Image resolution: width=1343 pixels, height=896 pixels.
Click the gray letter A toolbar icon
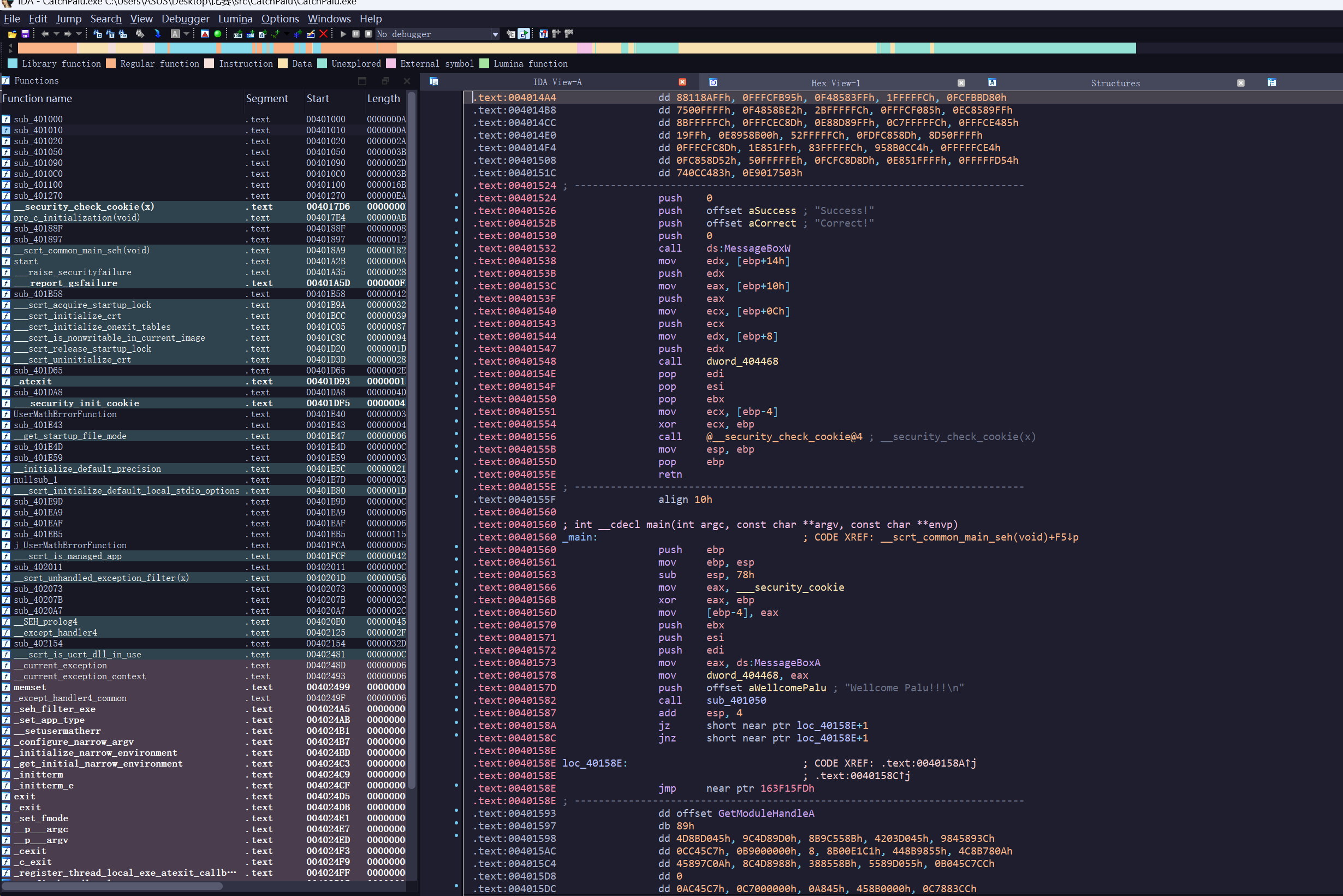(175, 34)
